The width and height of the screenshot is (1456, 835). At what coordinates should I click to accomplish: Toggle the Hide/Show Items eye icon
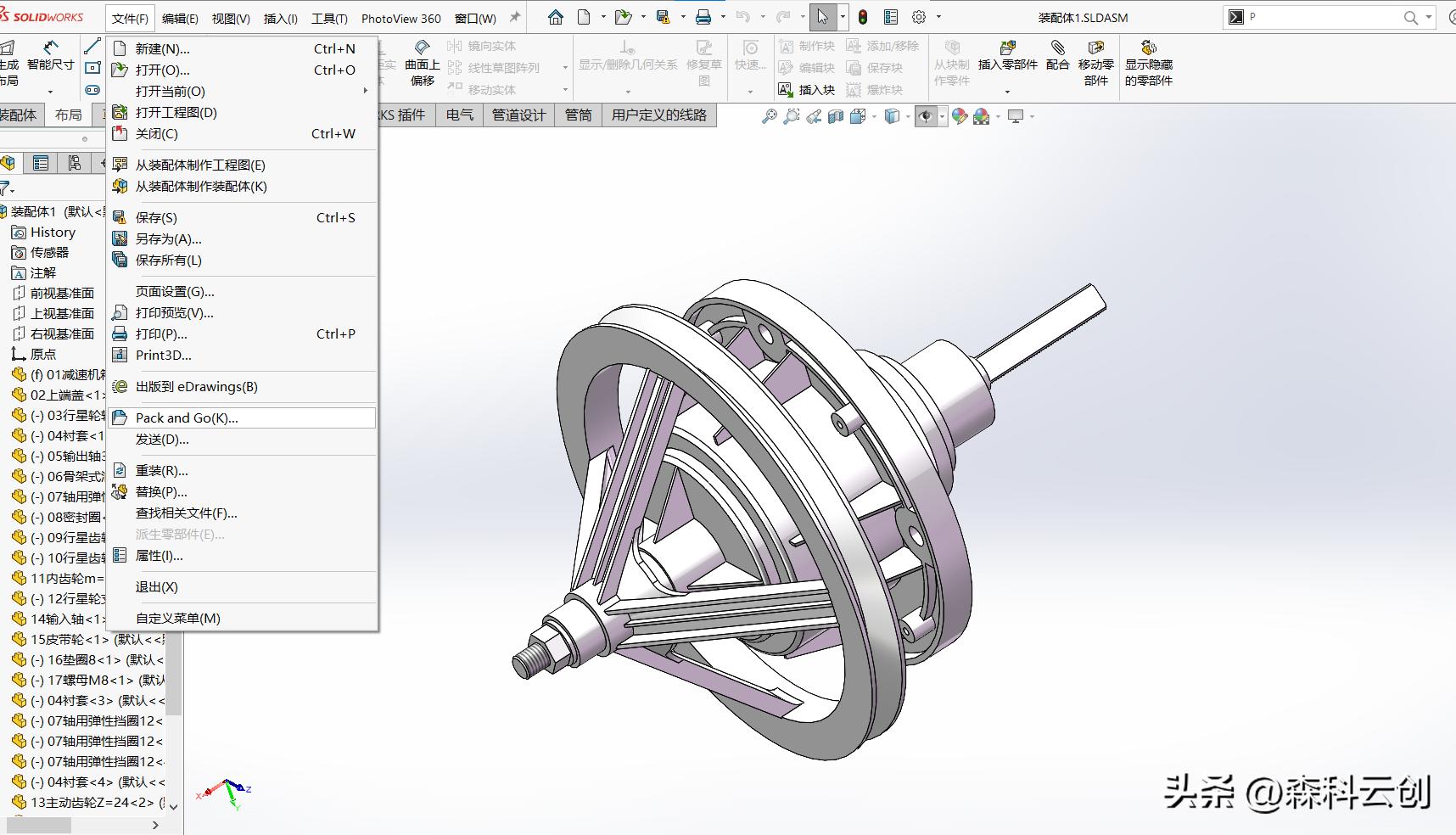pyautogui.click(x=926, y=116)
